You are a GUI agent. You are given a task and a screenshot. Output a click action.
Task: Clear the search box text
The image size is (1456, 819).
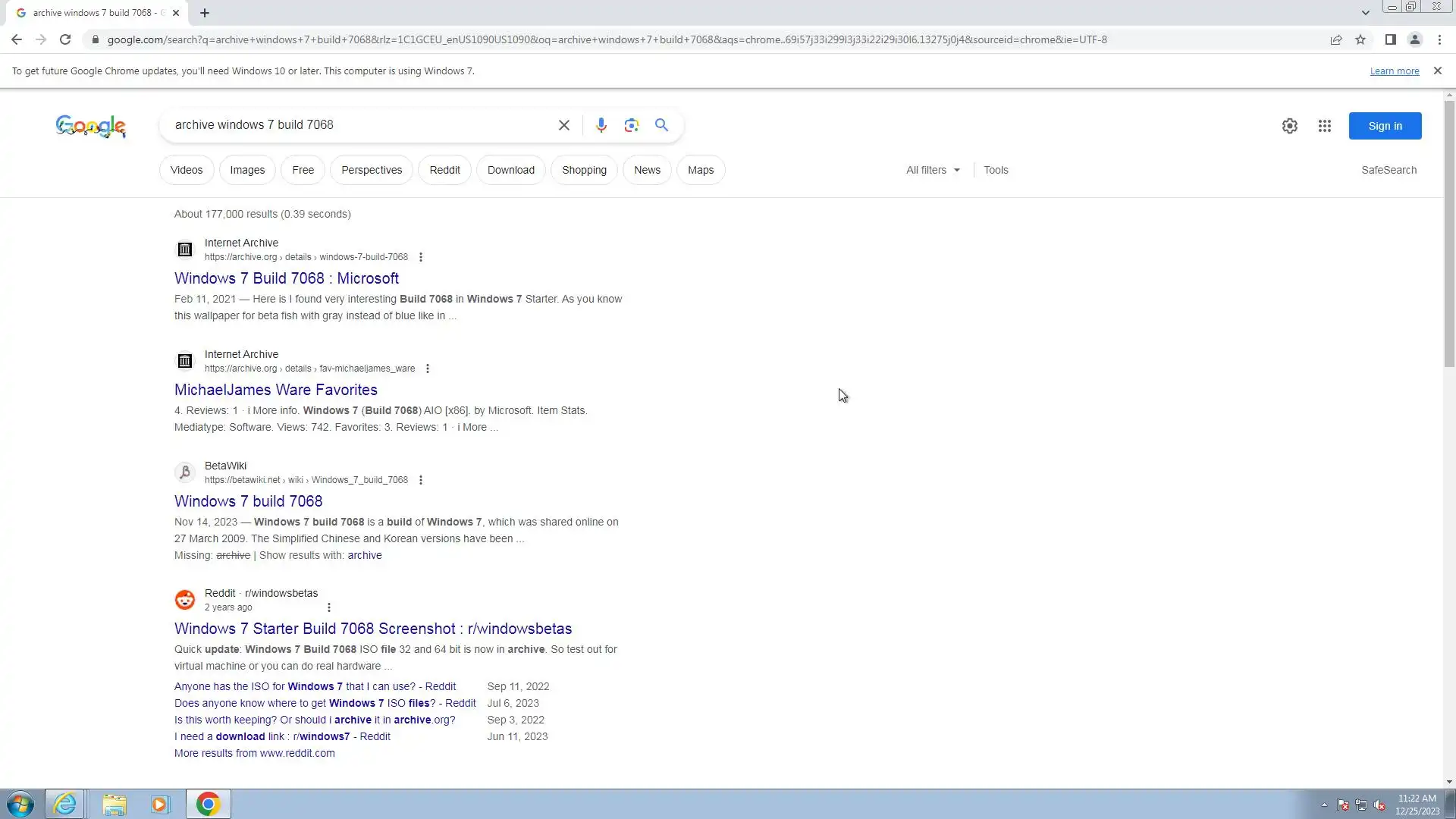[563, 125]
